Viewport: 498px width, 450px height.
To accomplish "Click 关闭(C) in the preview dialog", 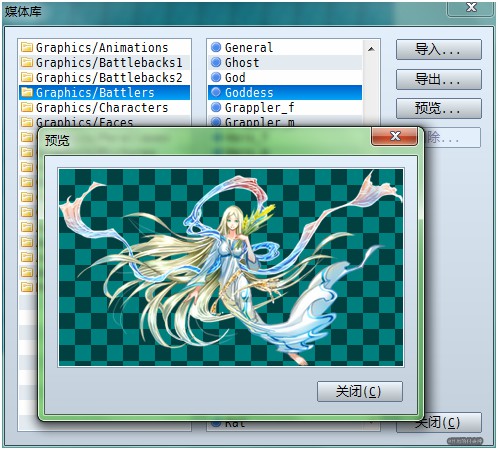I will point(360,391).
